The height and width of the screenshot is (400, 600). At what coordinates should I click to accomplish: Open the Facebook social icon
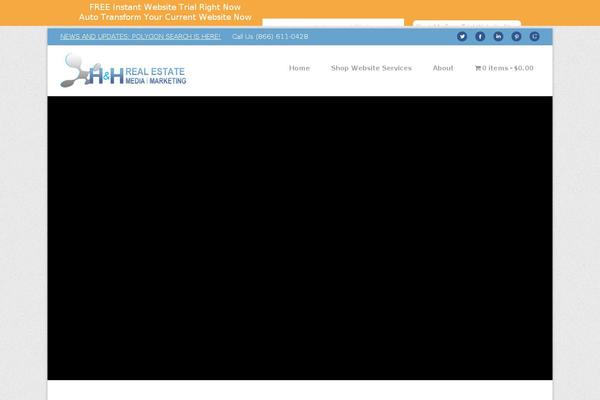tap(480, 36)
